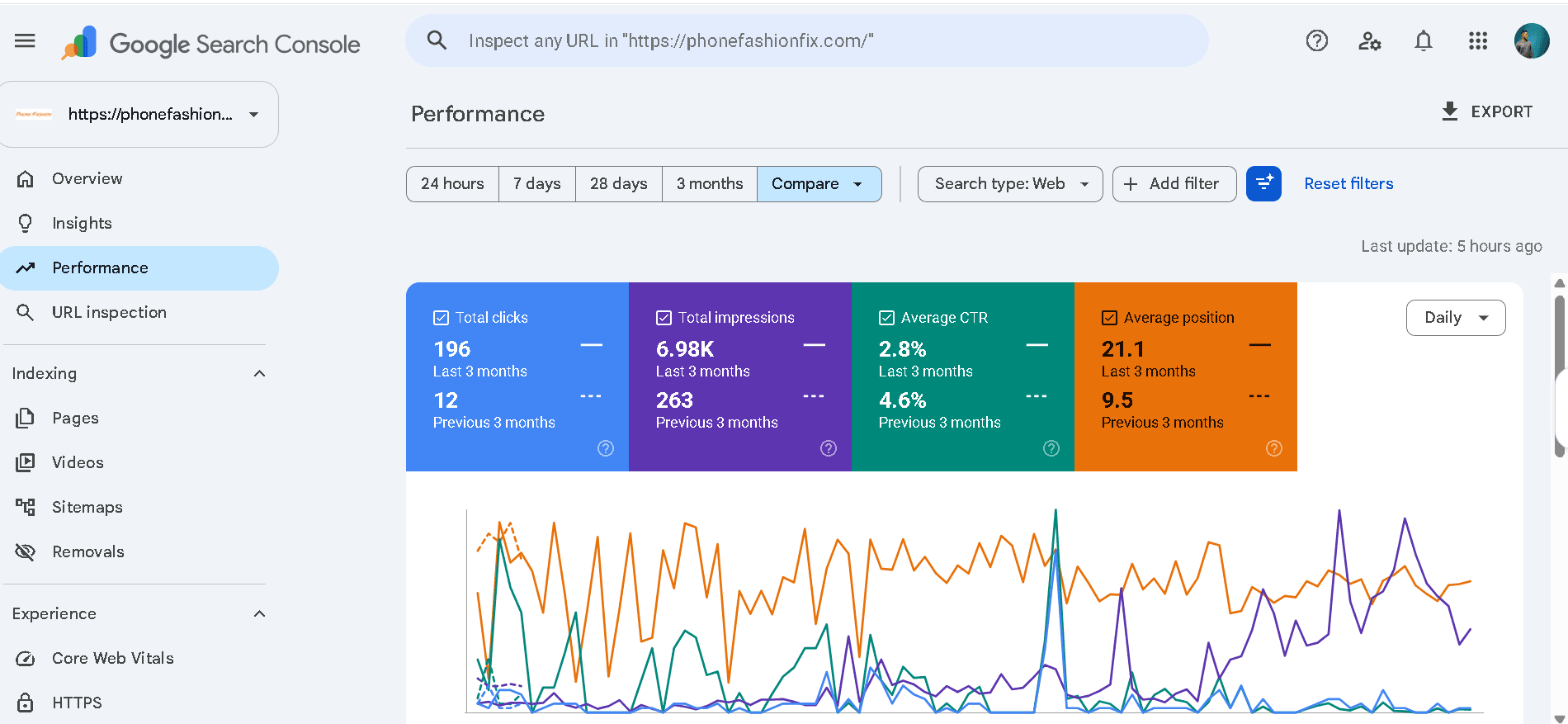Click the Inspect any URL search field
Image resolution: width=1568 pixels, height=724 pixels.
click(807, 40)
